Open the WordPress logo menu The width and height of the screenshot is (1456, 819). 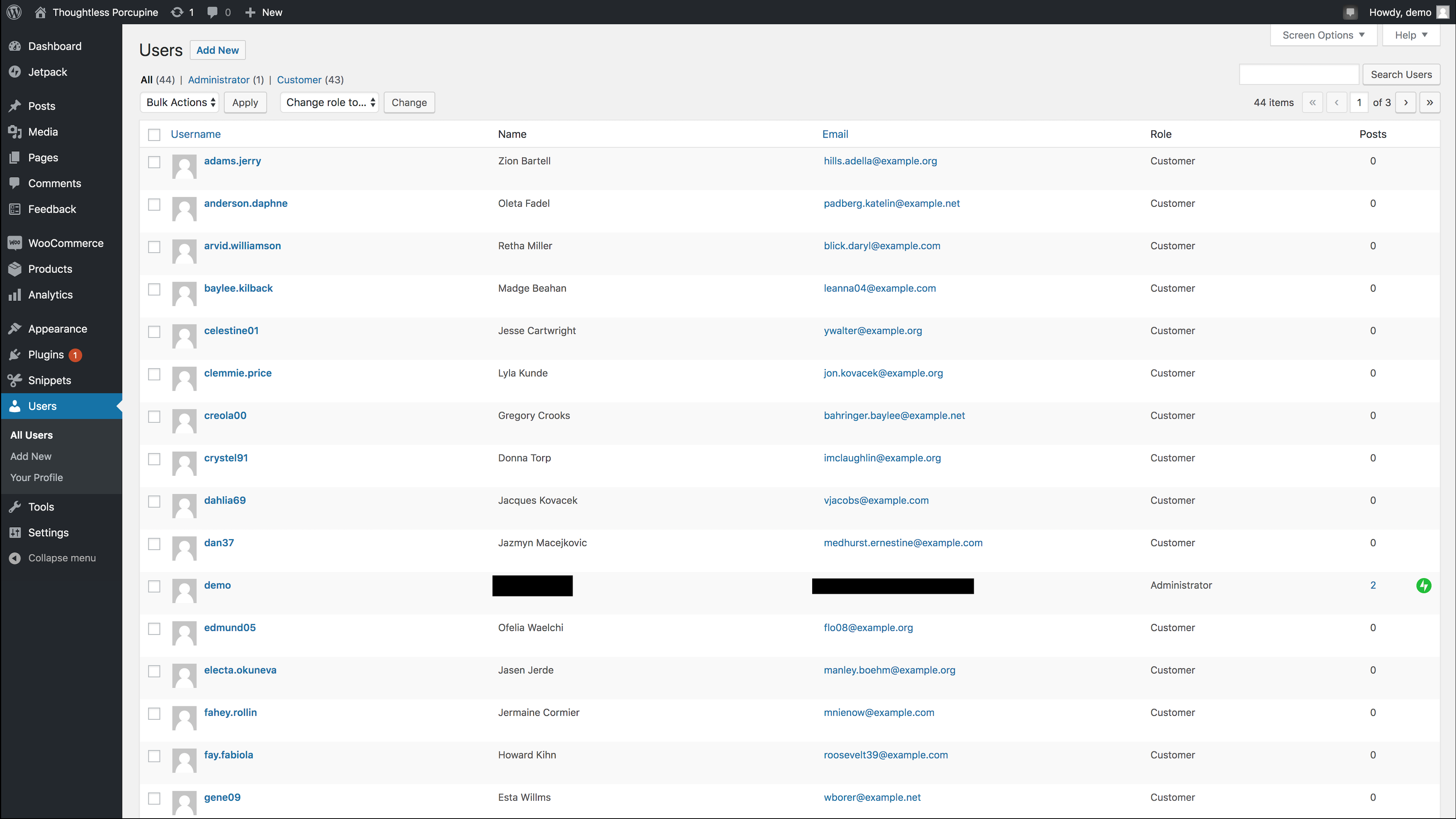click(14, 12)
